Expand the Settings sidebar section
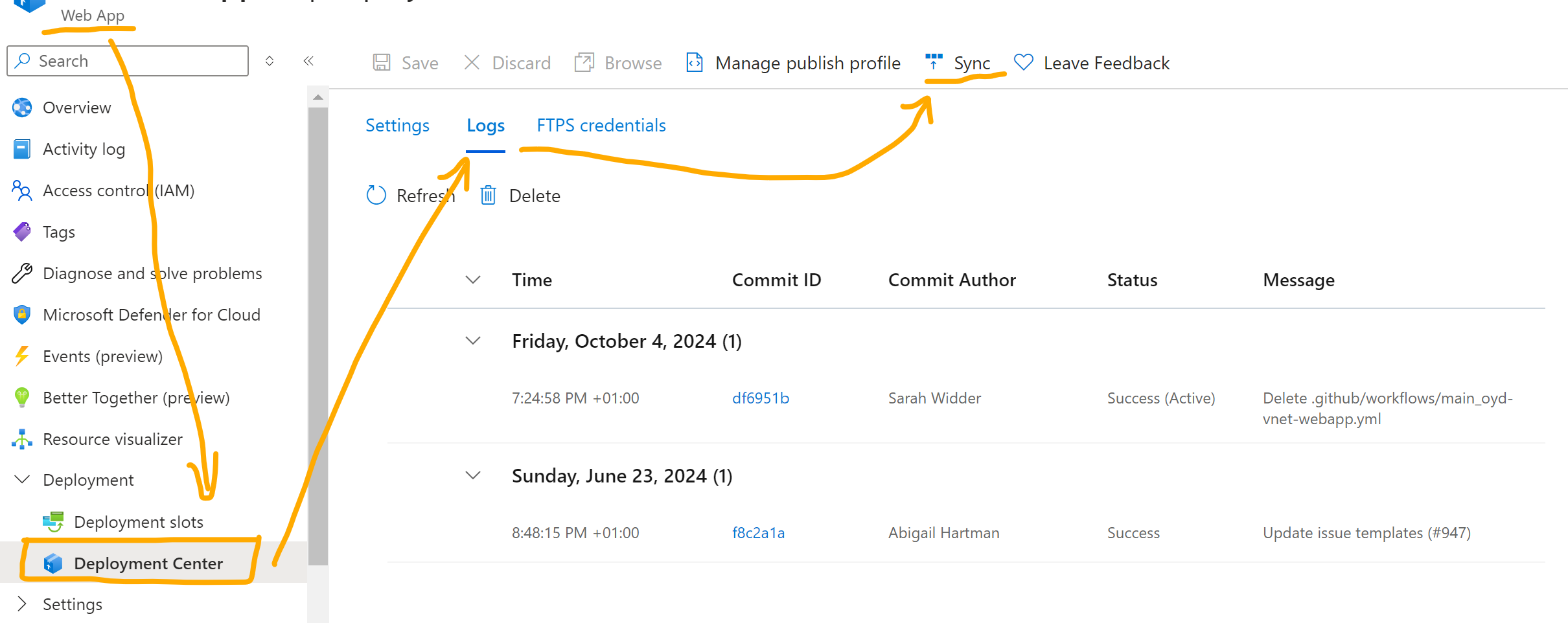 click(22, 604)
